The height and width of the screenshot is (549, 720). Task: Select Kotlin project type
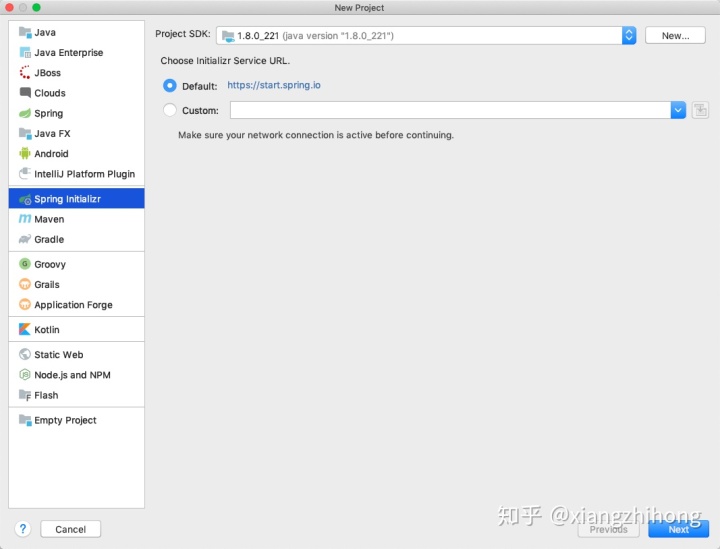point(76,329)
